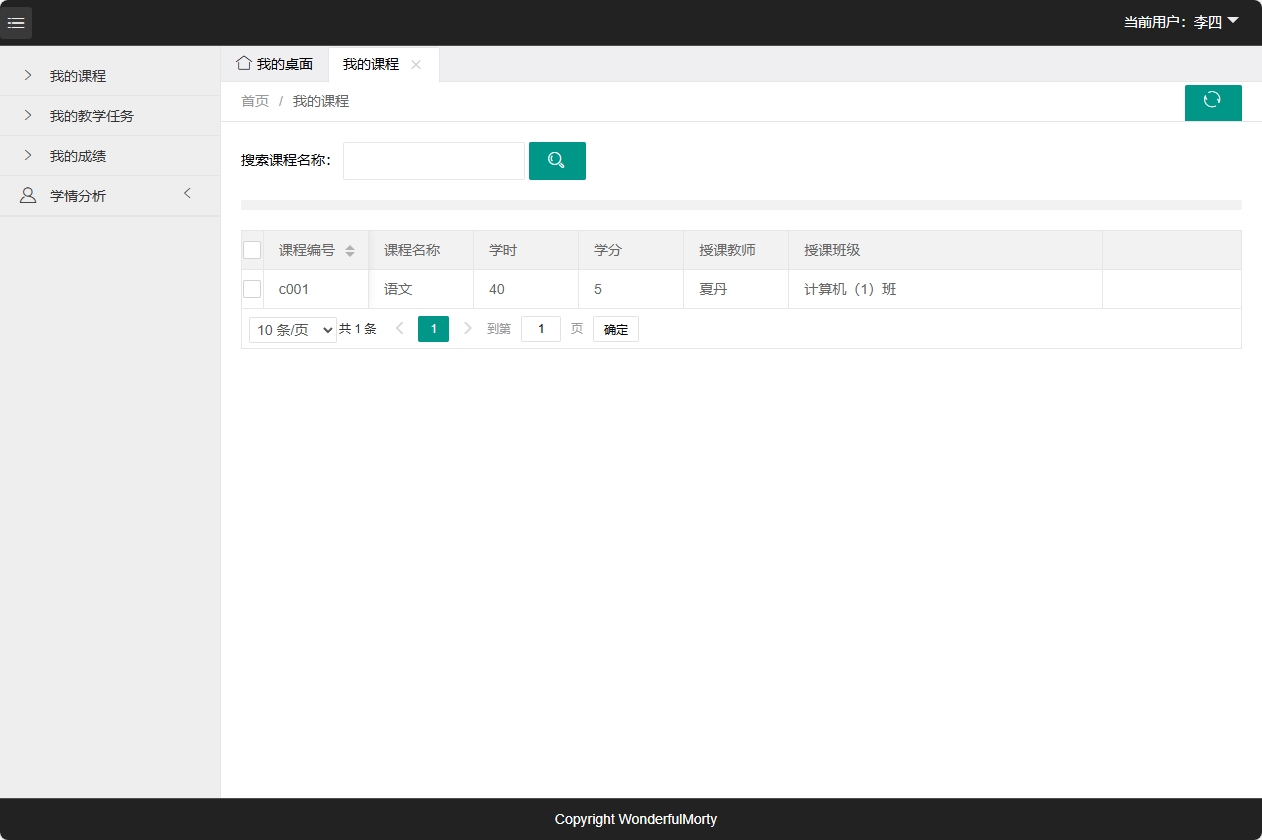Click the arrow icon beside 我的课程 sidebar item

pyautogui.click(x=27, y=75)
